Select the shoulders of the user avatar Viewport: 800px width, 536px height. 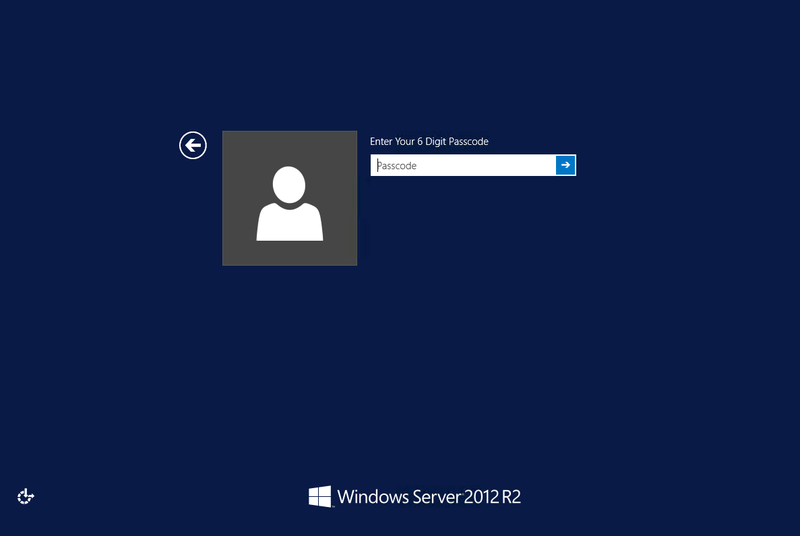click(289, 222)
